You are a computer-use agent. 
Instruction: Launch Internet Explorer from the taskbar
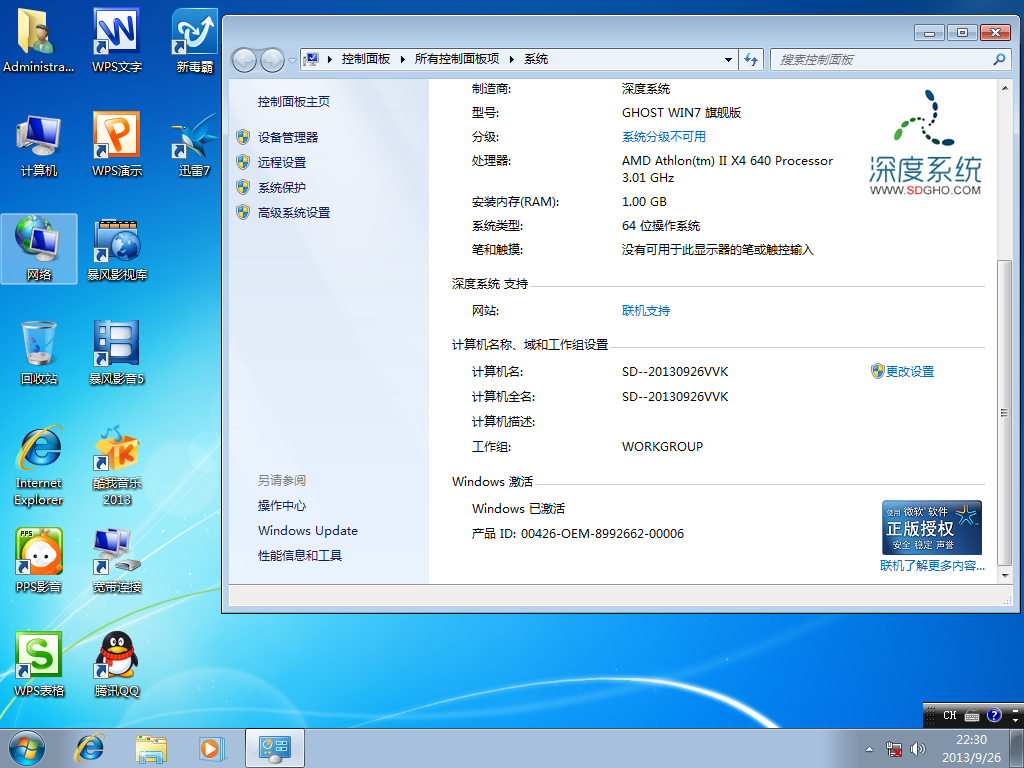point(89,748)
